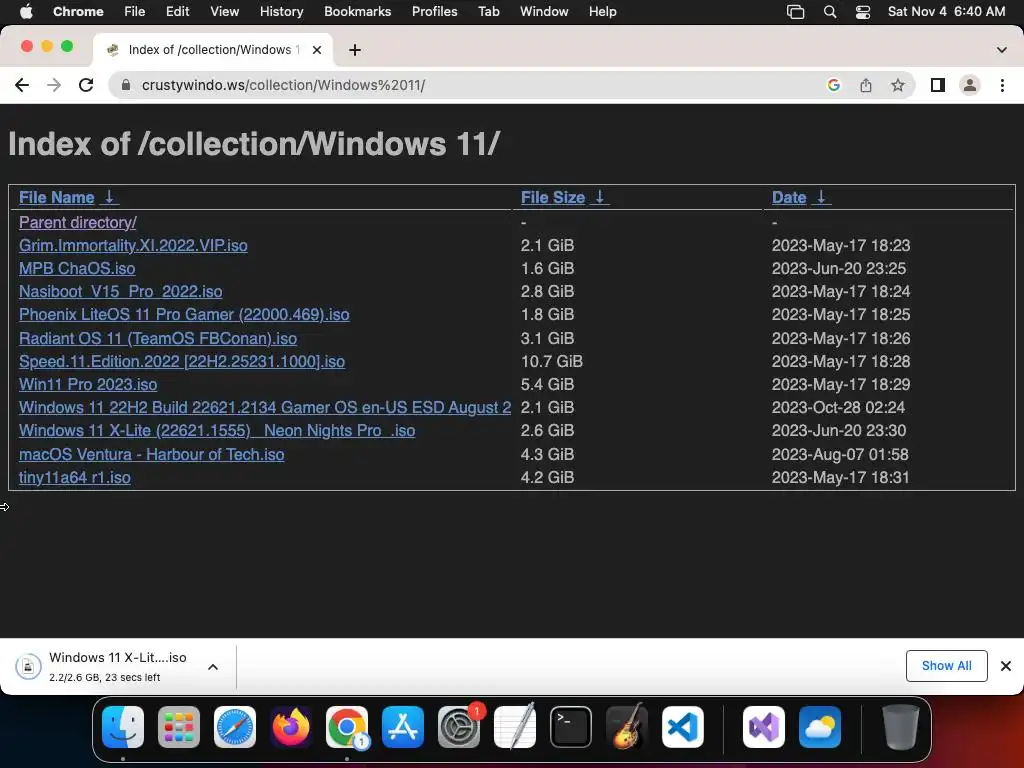Open the tab search chevron
This screenshot has width=1024, height=768.
1002,50
